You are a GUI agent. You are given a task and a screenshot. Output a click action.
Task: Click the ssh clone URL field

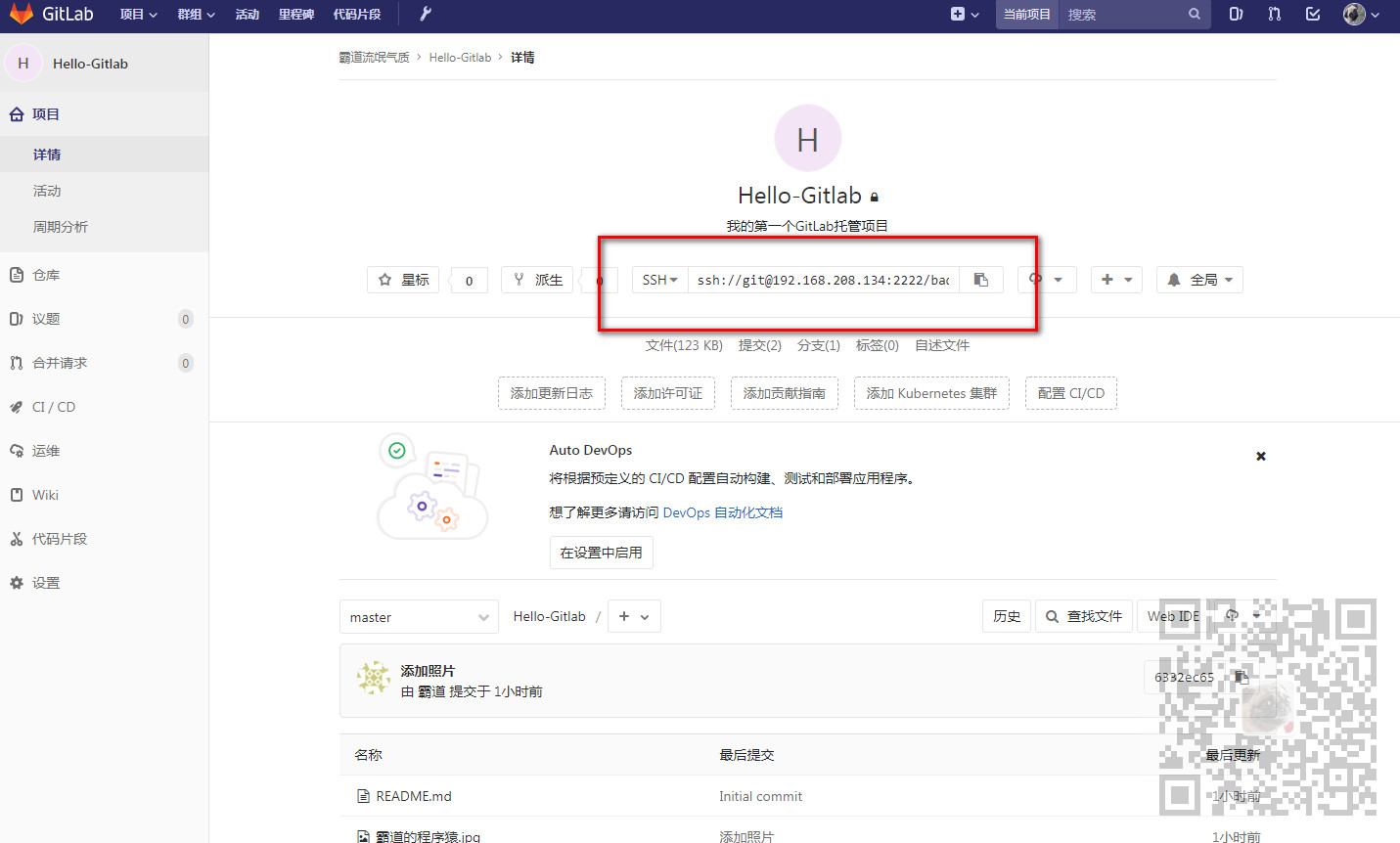tap(823, 280)
